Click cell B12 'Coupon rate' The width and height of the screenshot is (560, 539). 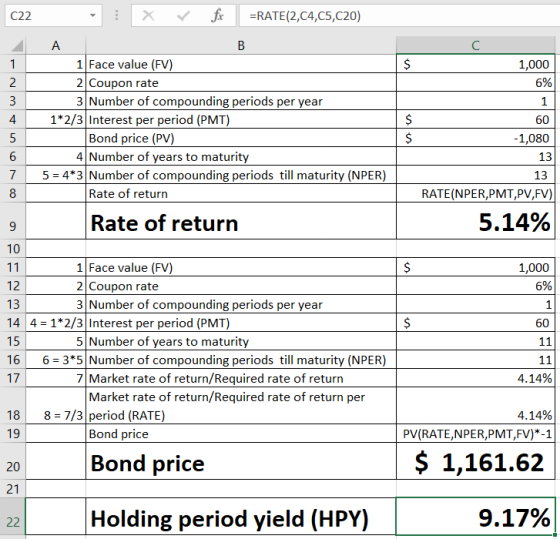click(241, 286)
